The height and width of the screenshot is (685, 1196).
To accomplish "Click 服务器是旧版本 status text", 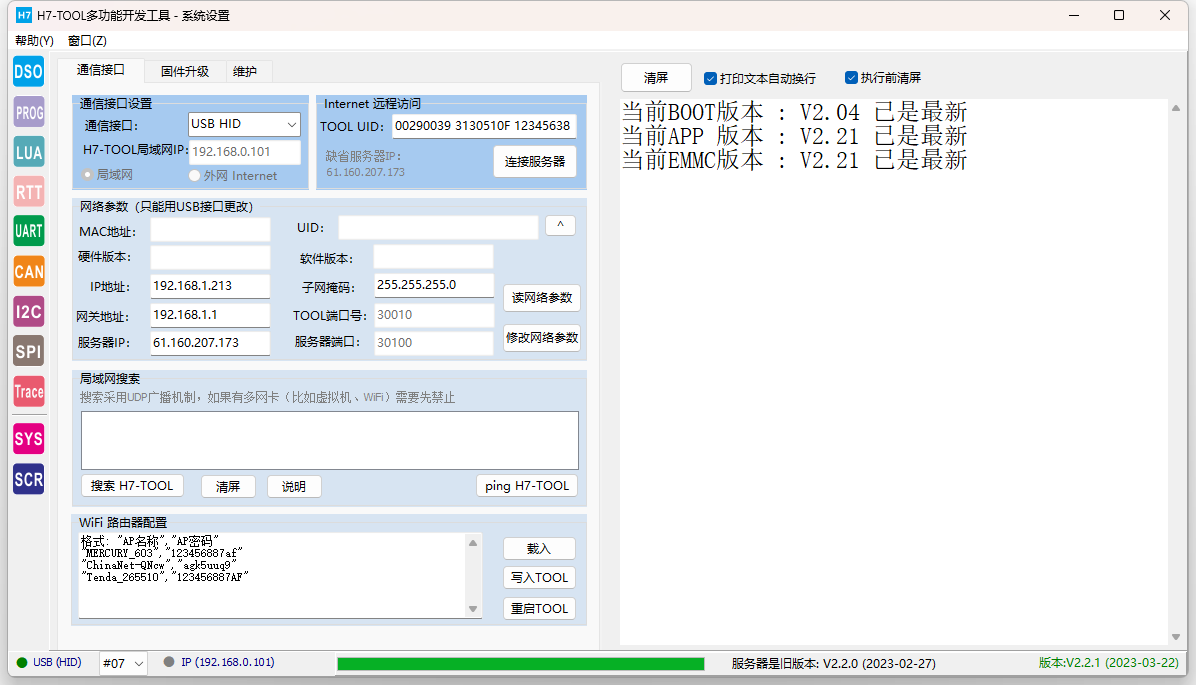I will (x=833, y=664).
